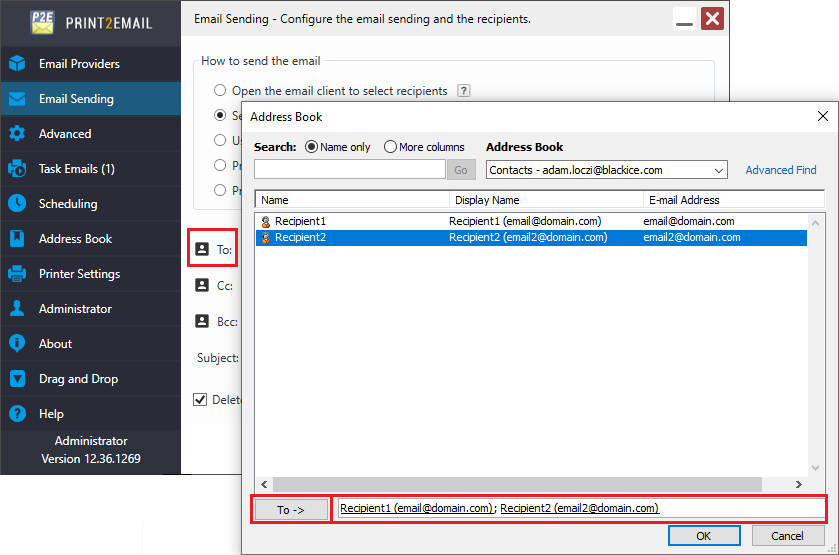Click the Printer Settings printer icon
This screenshot has width=839, height=555.
coord(17,274)
